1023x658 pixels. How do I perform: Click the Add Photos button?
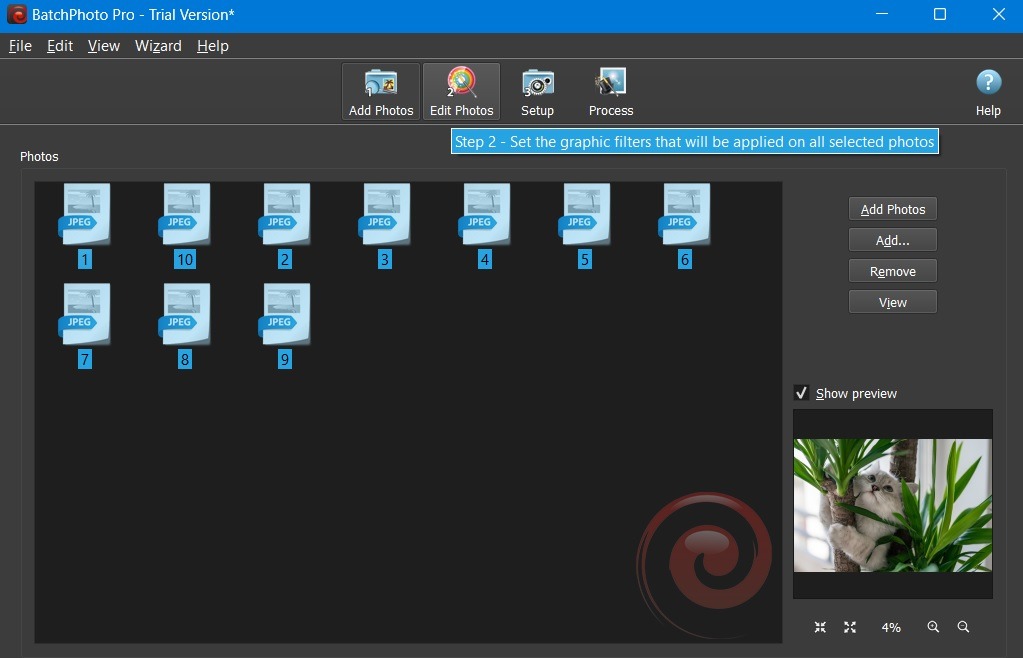pos(892,208)
